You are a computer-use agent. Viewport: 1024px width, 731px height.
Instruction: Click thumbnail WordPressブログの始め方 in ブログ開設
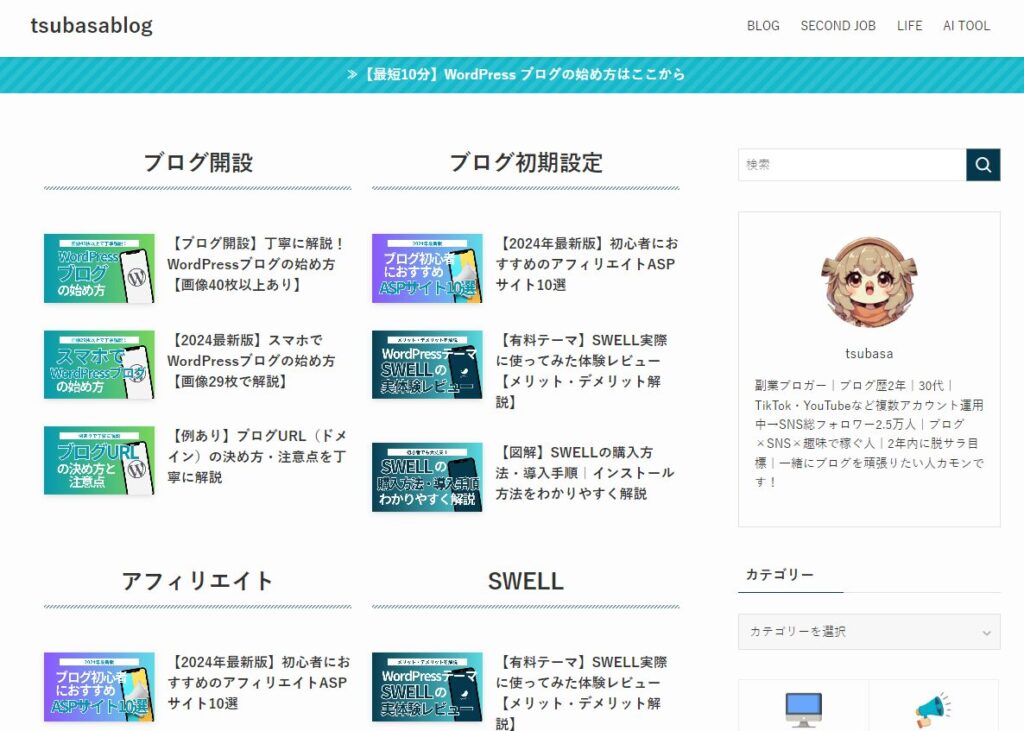click(x=99, y=268)
